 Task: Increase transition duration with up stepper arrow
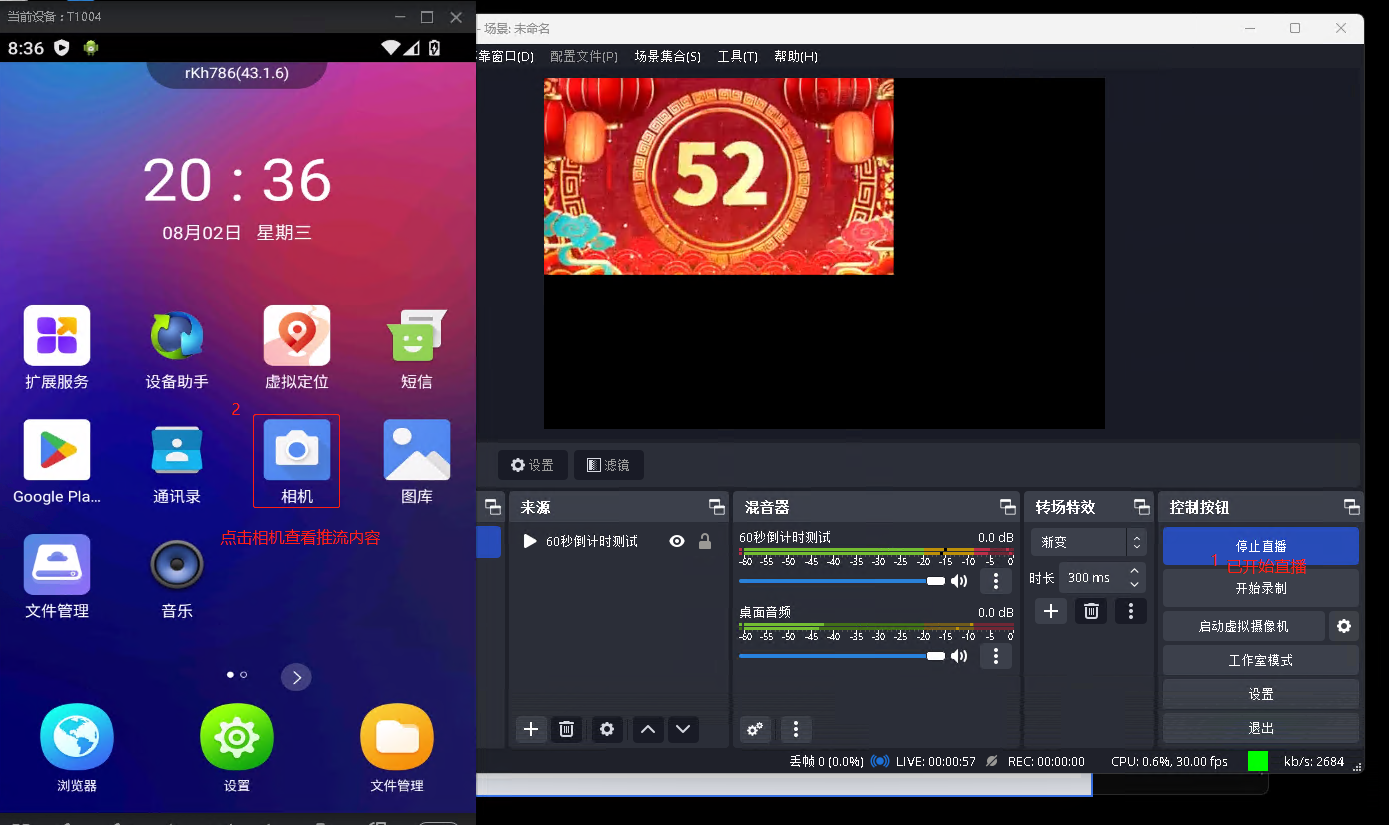(x=1134, y=571)
